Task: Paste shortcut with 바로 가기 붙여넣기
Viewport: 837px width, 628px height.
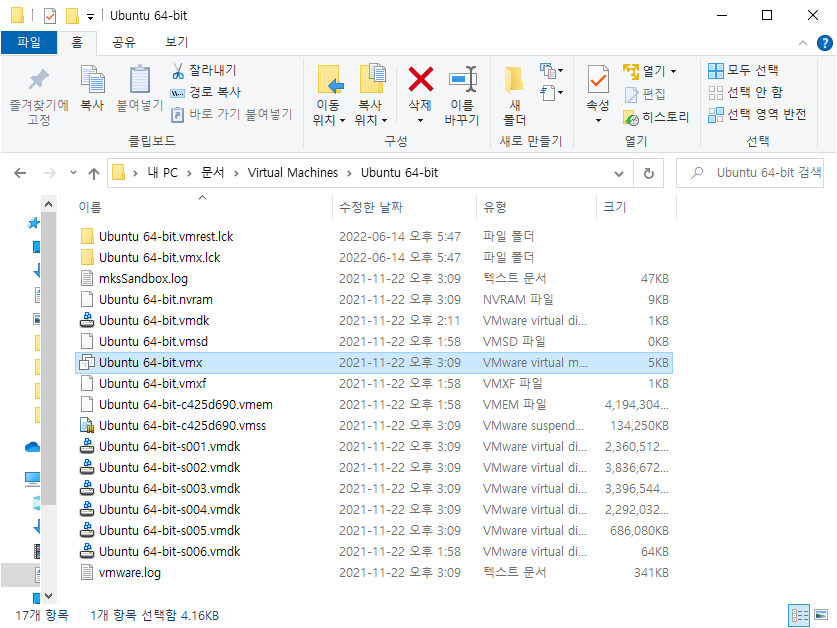Action: [x=231, y=114]
